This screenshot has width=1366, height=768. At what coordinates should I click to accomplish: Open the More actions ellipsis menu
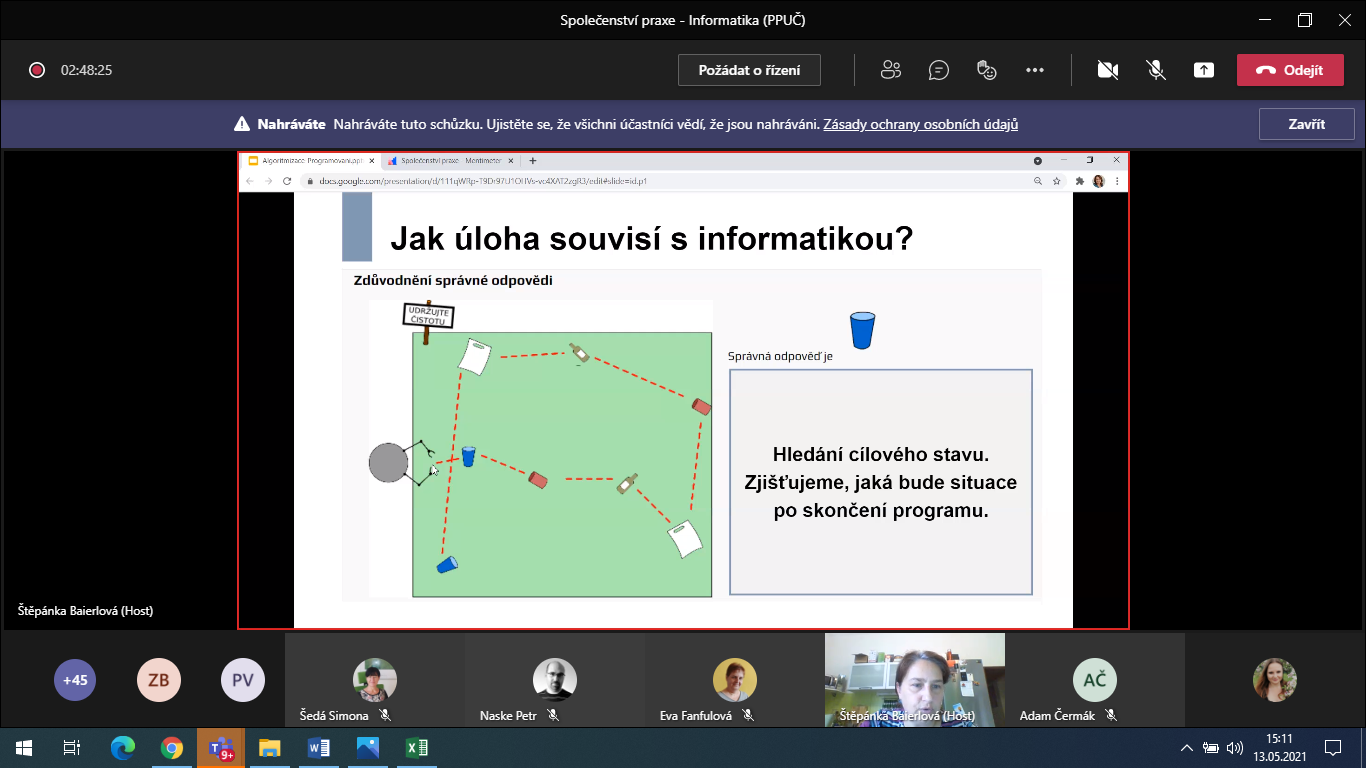pyautogui.click(x=1035, y=70)
